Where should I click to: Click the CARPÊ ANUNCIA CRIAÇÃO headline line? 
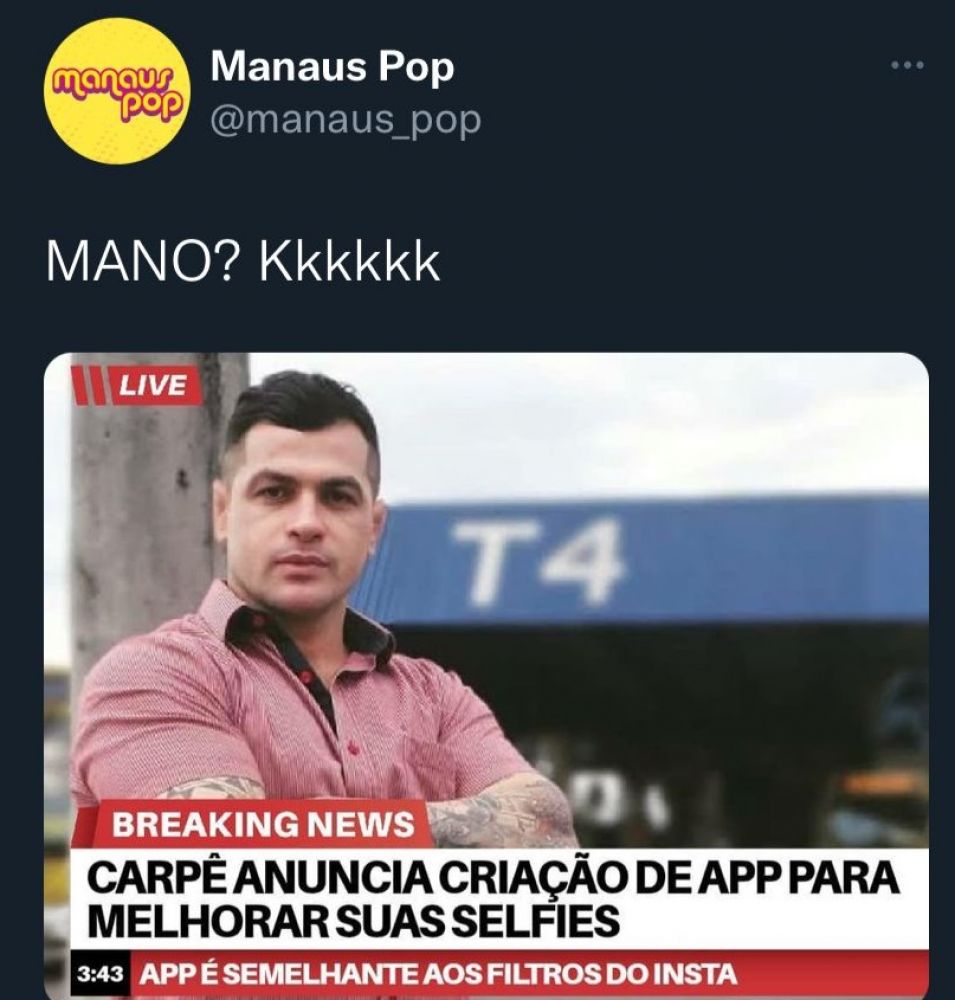[x=492, y=878]
